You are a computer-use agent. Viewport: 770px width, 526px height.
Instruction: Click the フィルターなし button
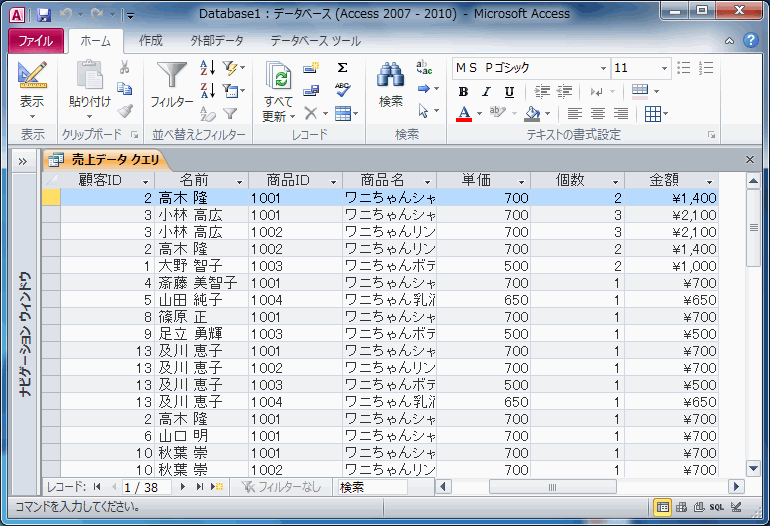coord(281,487)
